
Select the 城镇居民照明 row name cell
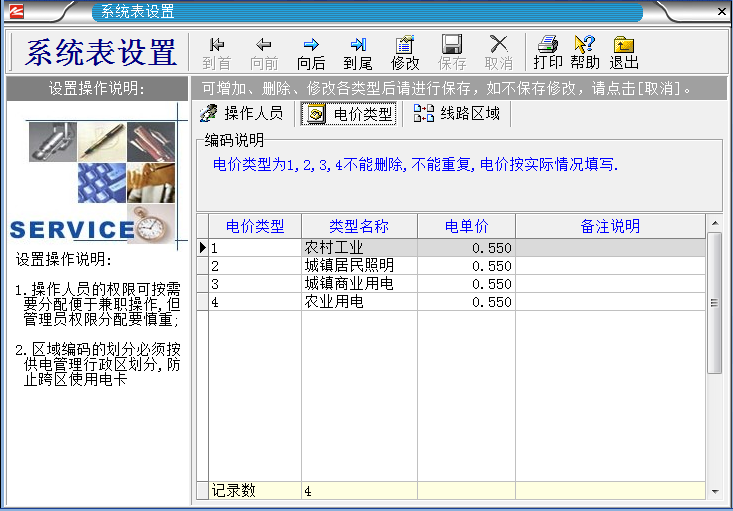point(359,266)
